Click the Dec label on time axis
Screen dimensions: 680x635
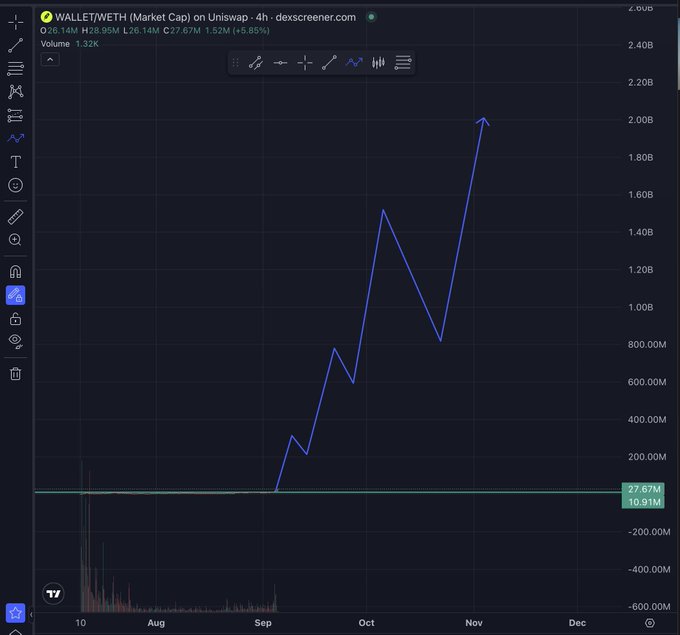pyautogui.click(x=577, y=623)
